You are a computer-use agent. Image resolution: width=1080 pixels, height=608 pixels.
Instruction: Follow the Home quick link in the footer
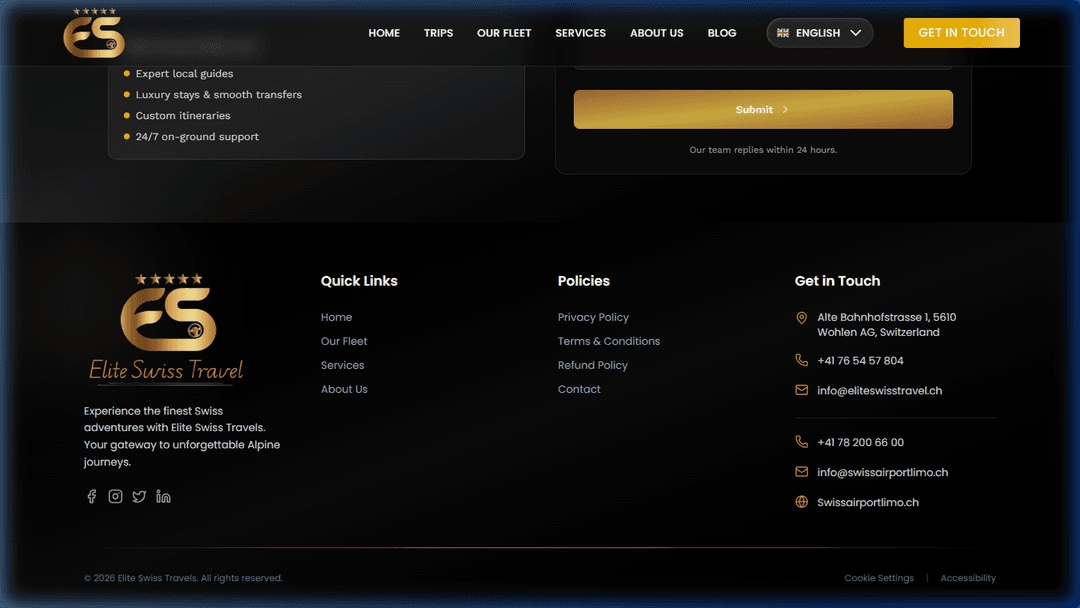click(x=336, y=317)
